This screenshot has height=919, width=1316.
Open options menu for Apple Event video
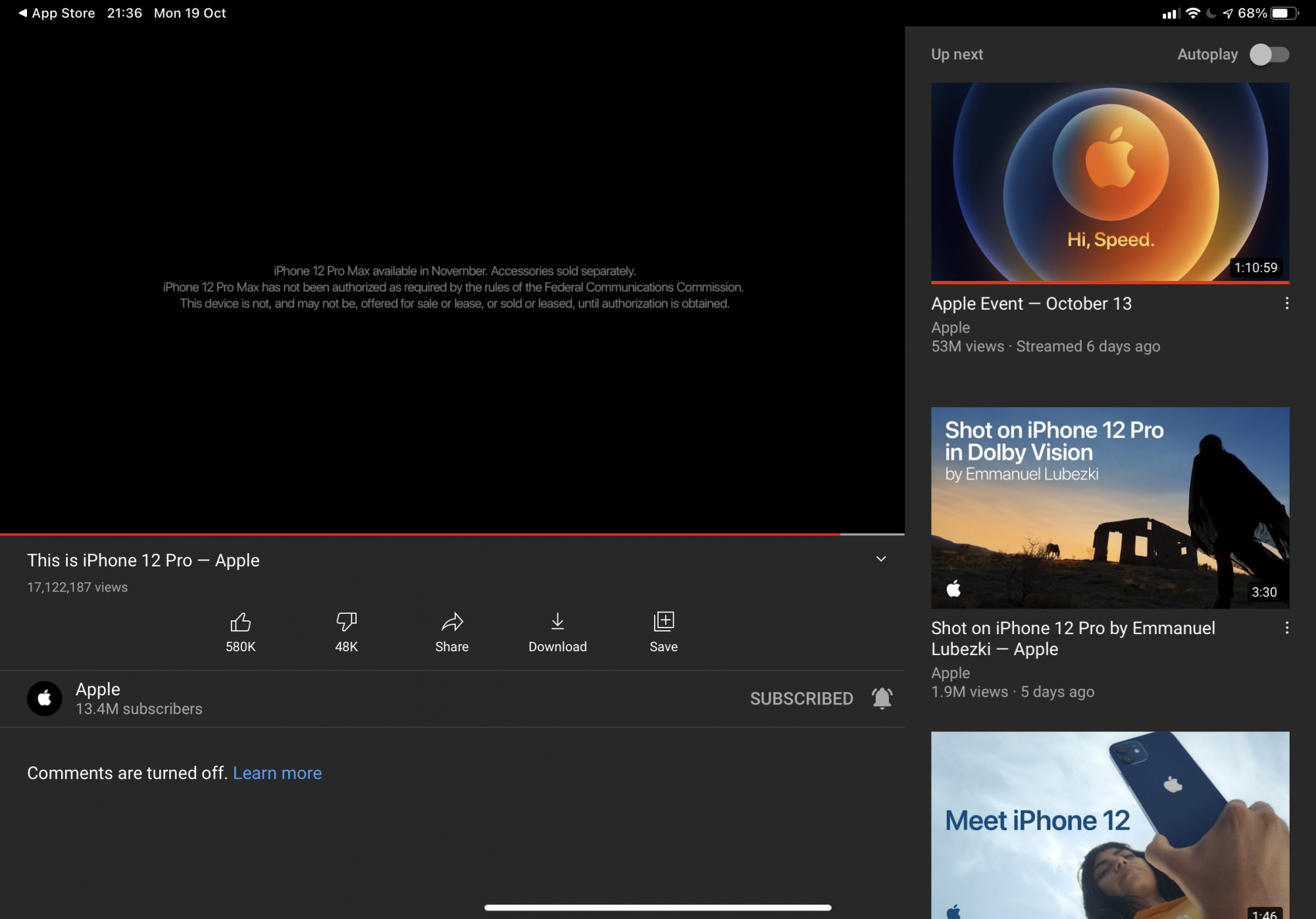coord(1286,304)
